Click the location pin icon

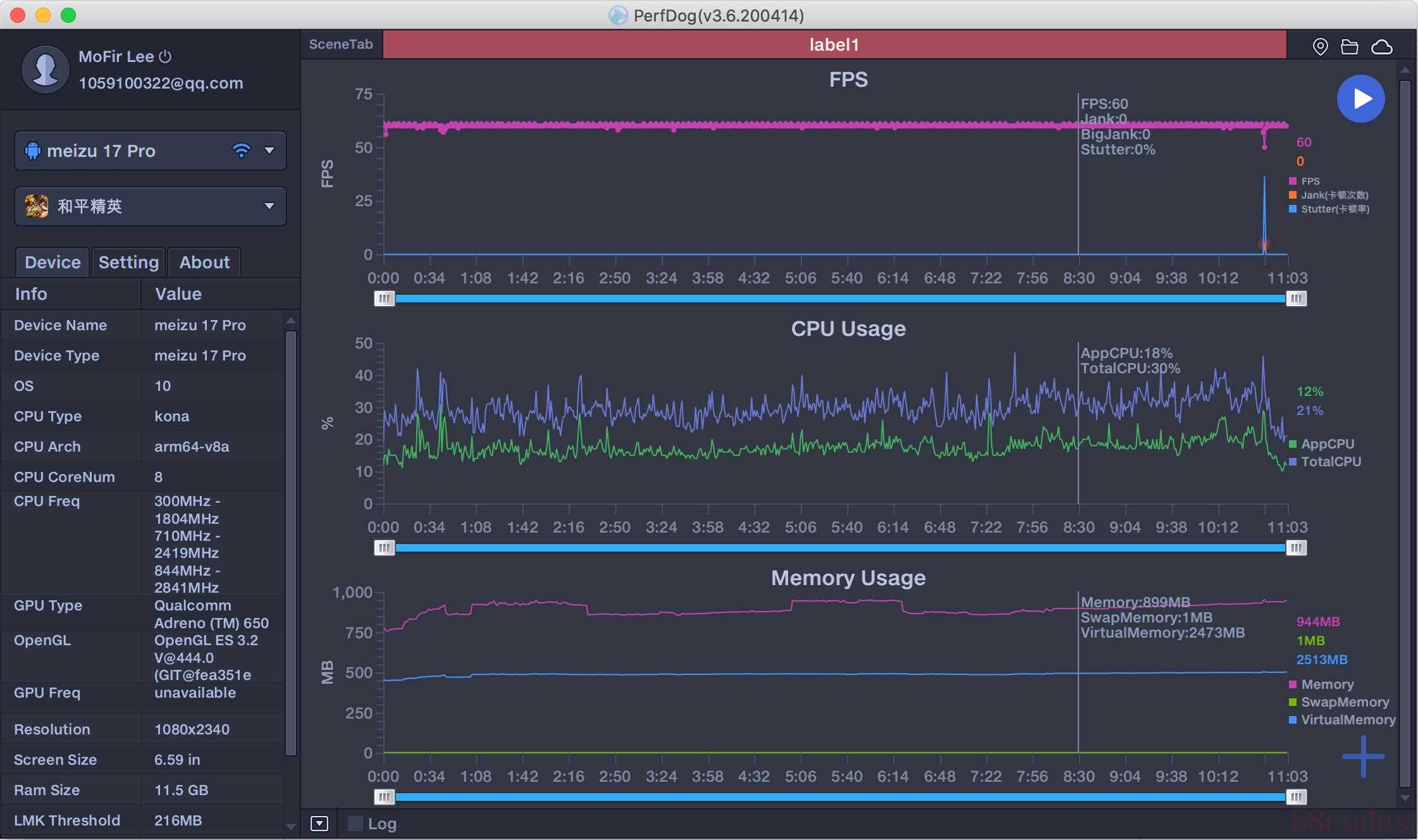click(x=1320, y=47)
